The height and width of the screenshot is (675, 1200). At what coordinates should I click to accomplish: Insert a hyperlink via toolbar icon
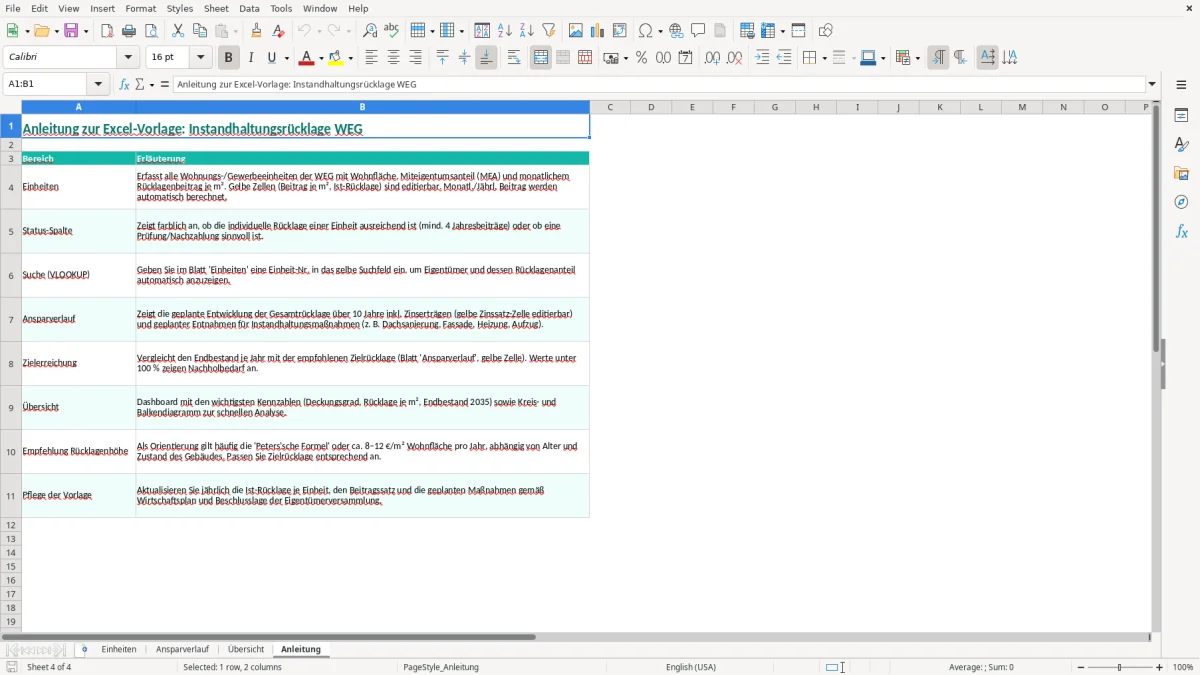(x=676, y=31)
